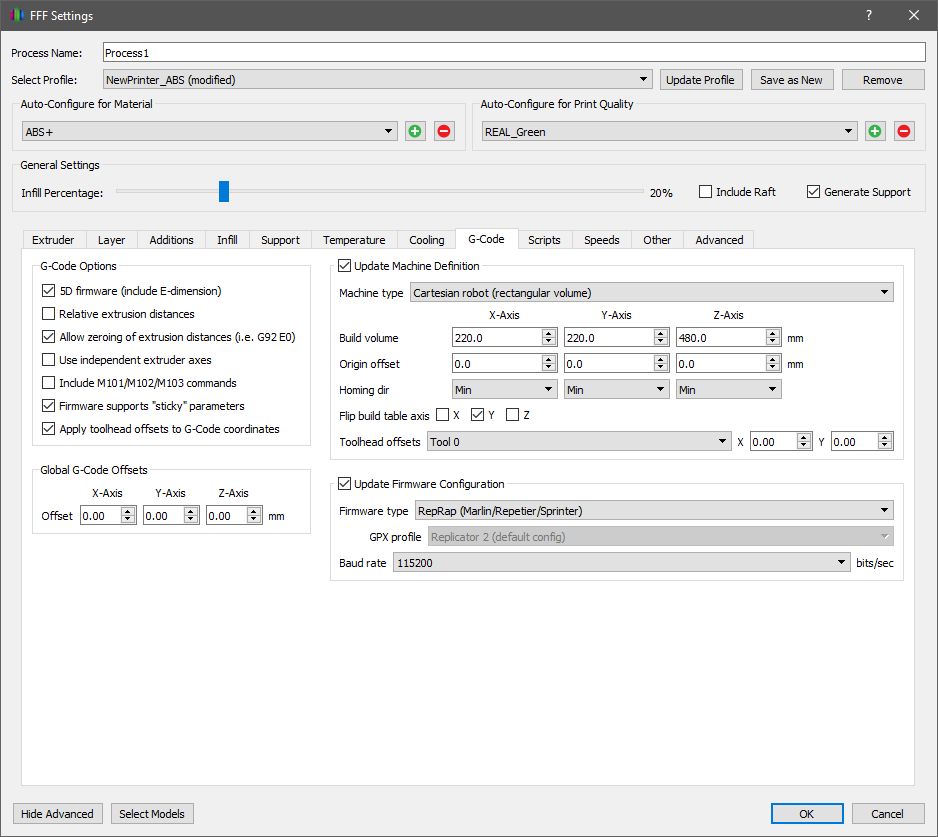Viewport: 938px width, 837px height.
Task: Enable Relative extrusion distances checkbox
Action: pos(49,314)
